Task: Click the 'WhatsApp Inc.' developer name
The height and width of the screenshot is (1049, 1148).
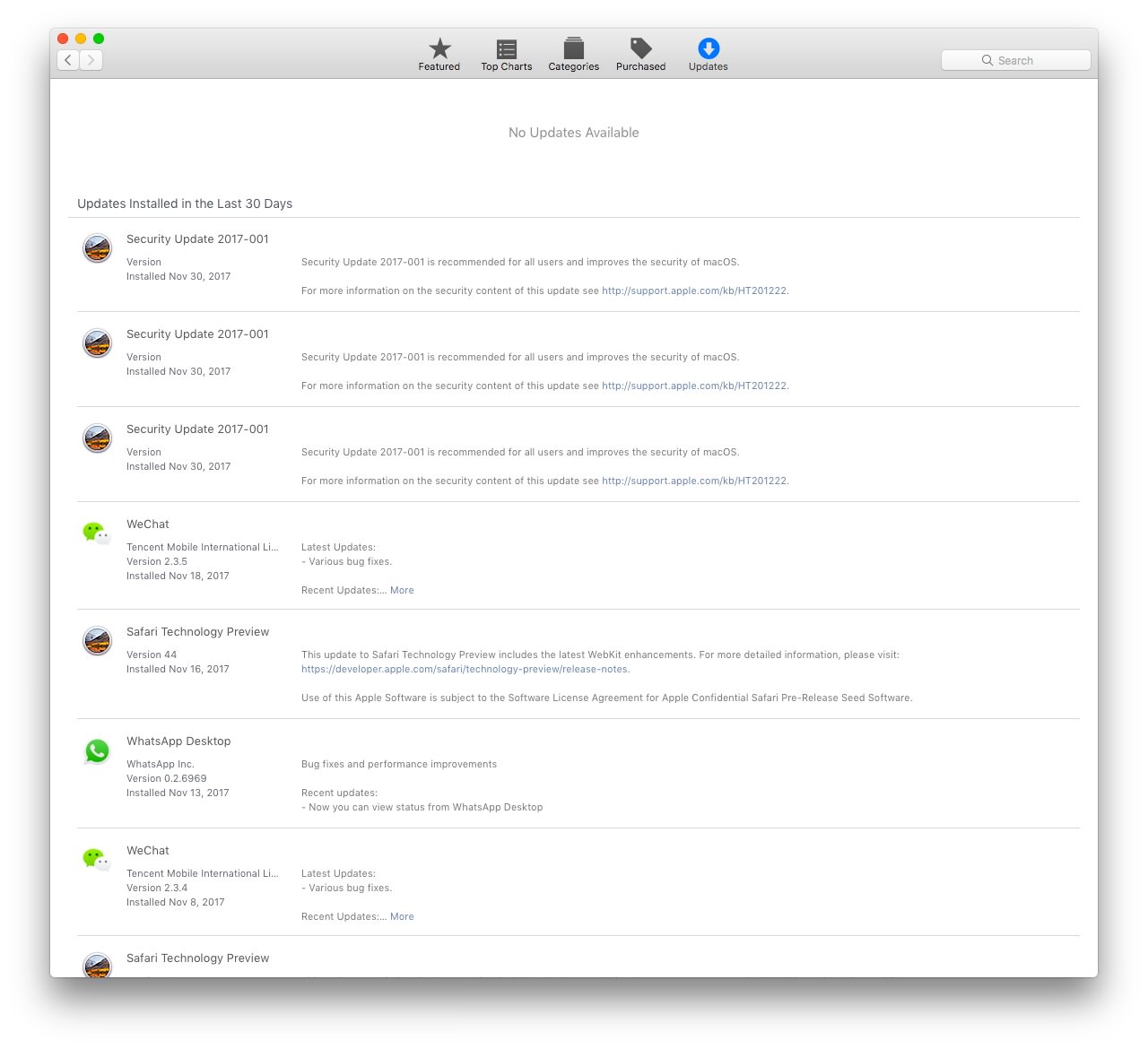Action: tap(161, 764)
